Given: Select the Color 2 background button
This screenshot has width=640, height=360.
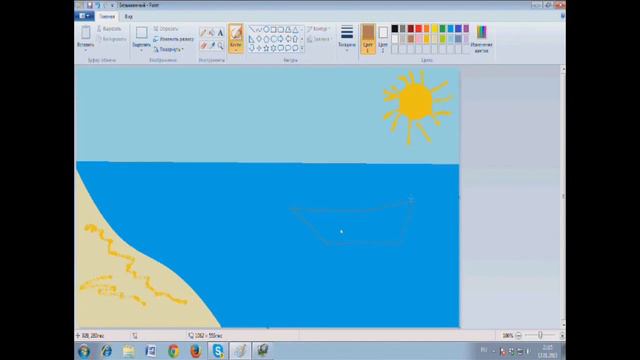Looking at the screenshot, I should 383,39.
